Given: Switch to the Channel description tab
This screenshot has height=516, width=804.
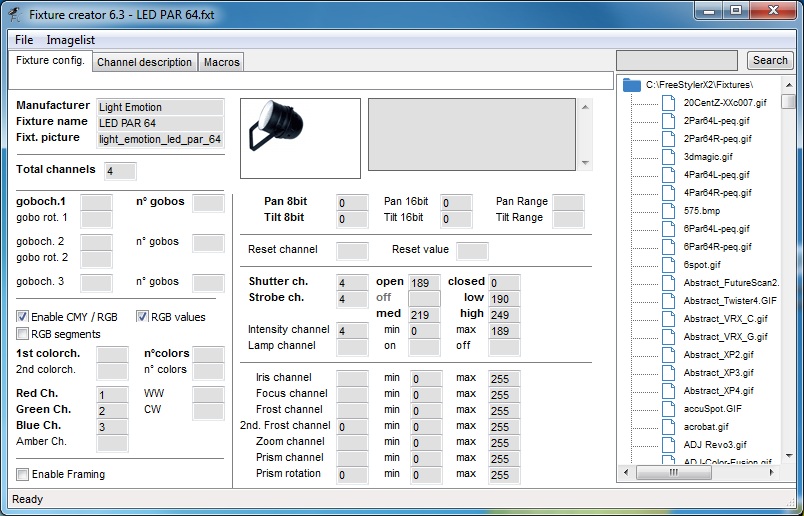Looking at the screenshot, I should click(144, 62).
